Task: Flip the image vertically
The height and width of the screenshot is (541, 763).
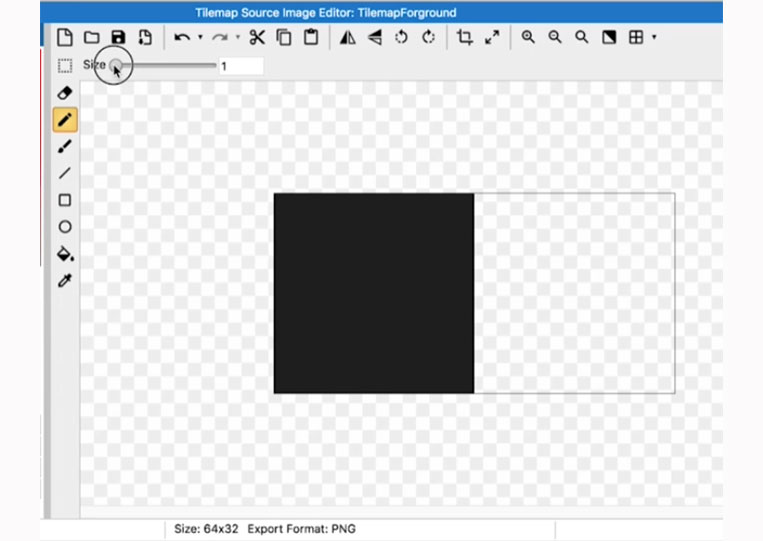Action: click(375, 37)
